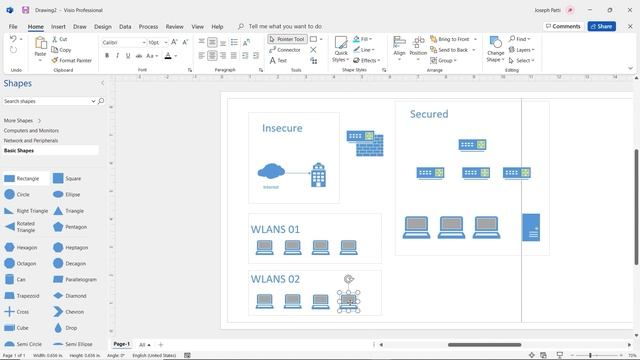Image resolution: width=640 pixels, height=360 pixels.
Task: Switch to the View tab
Action: click(198, 27)
